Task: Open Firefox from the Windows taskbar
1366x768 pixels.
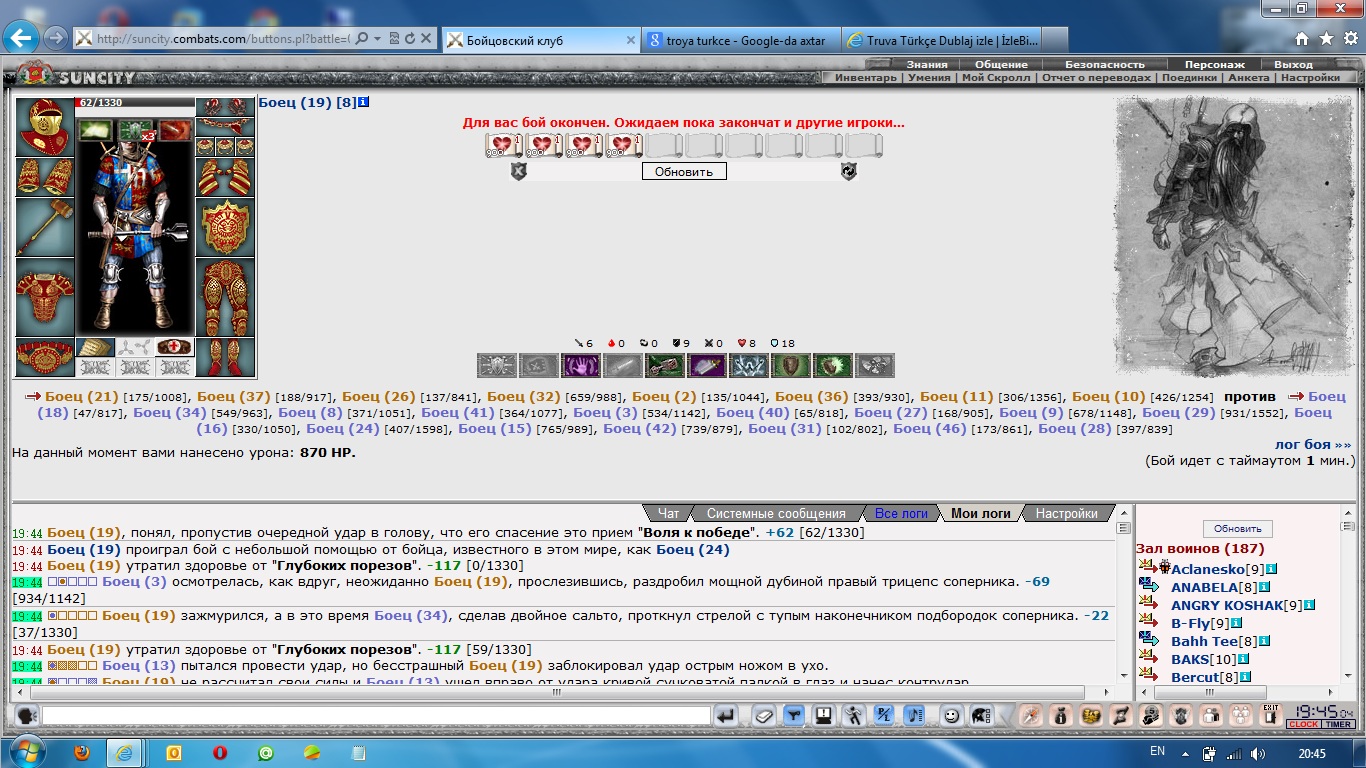Action: 81,752
